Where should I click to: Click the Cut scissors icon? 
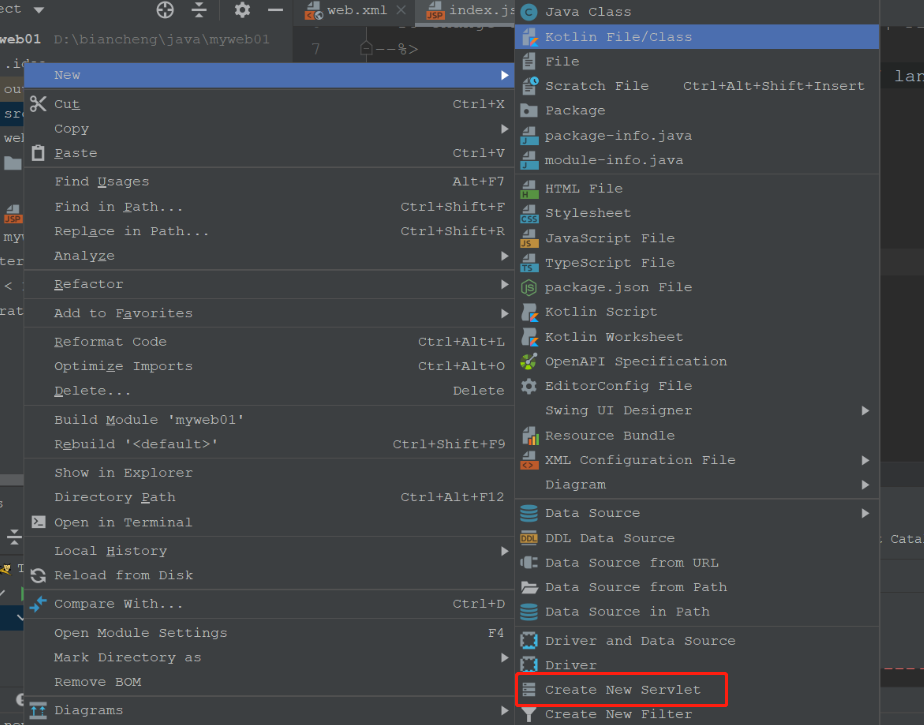(38, 104)
